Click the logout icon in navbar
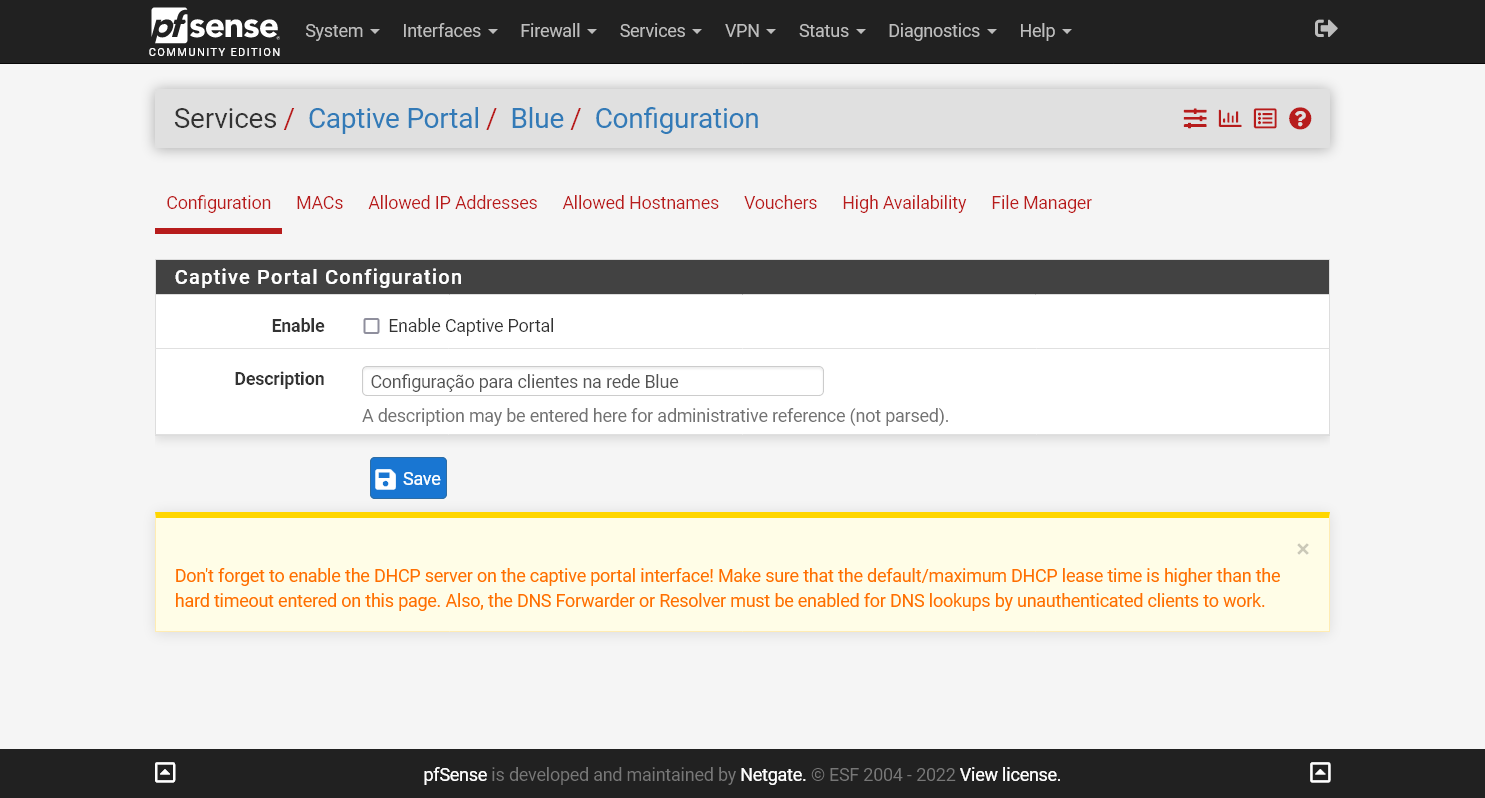The image size is (1485, 798). tap(1325, 29)
